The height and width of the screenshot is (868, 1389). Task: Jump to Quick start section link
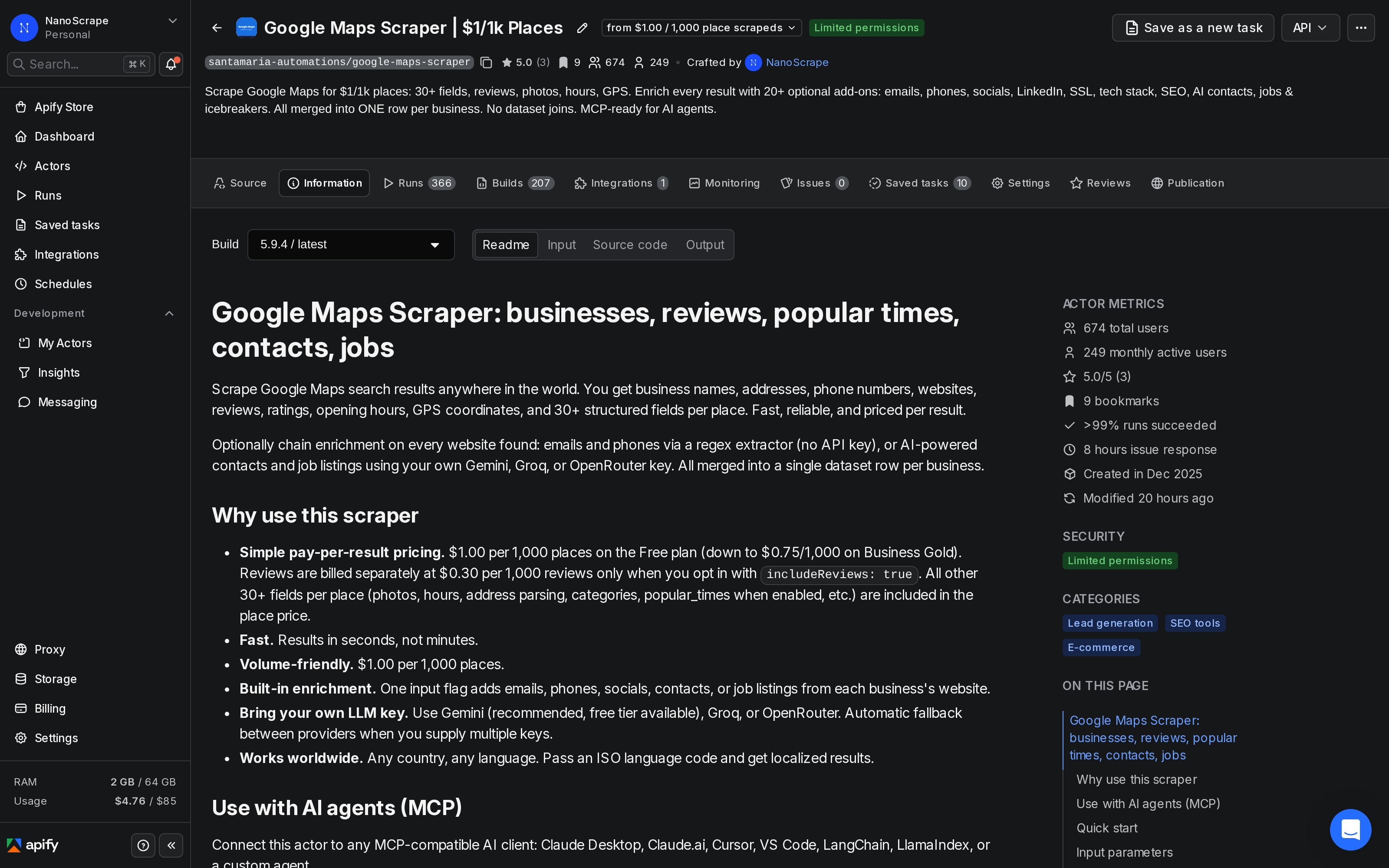click(1106, 828)
